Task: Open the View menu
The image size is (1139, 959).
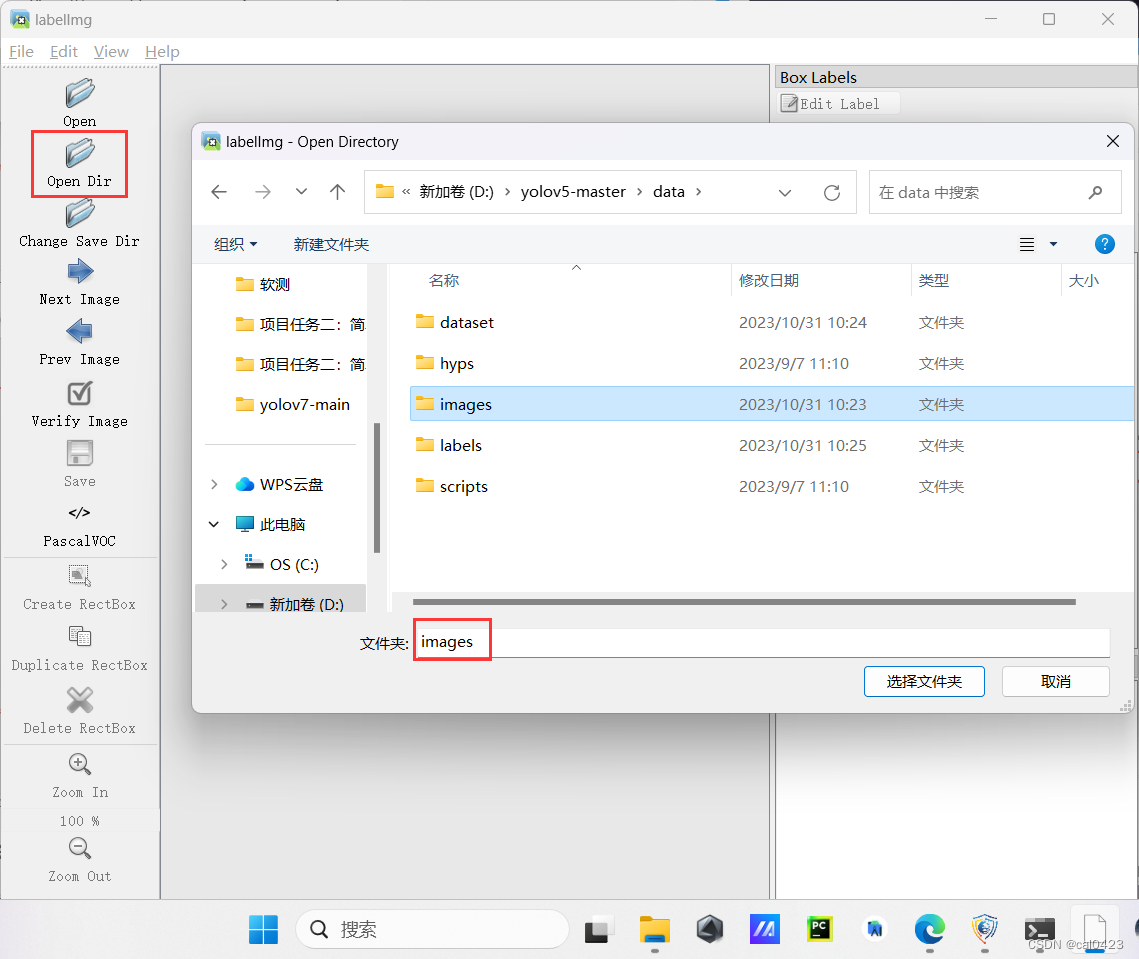Action: coord(111,52)
